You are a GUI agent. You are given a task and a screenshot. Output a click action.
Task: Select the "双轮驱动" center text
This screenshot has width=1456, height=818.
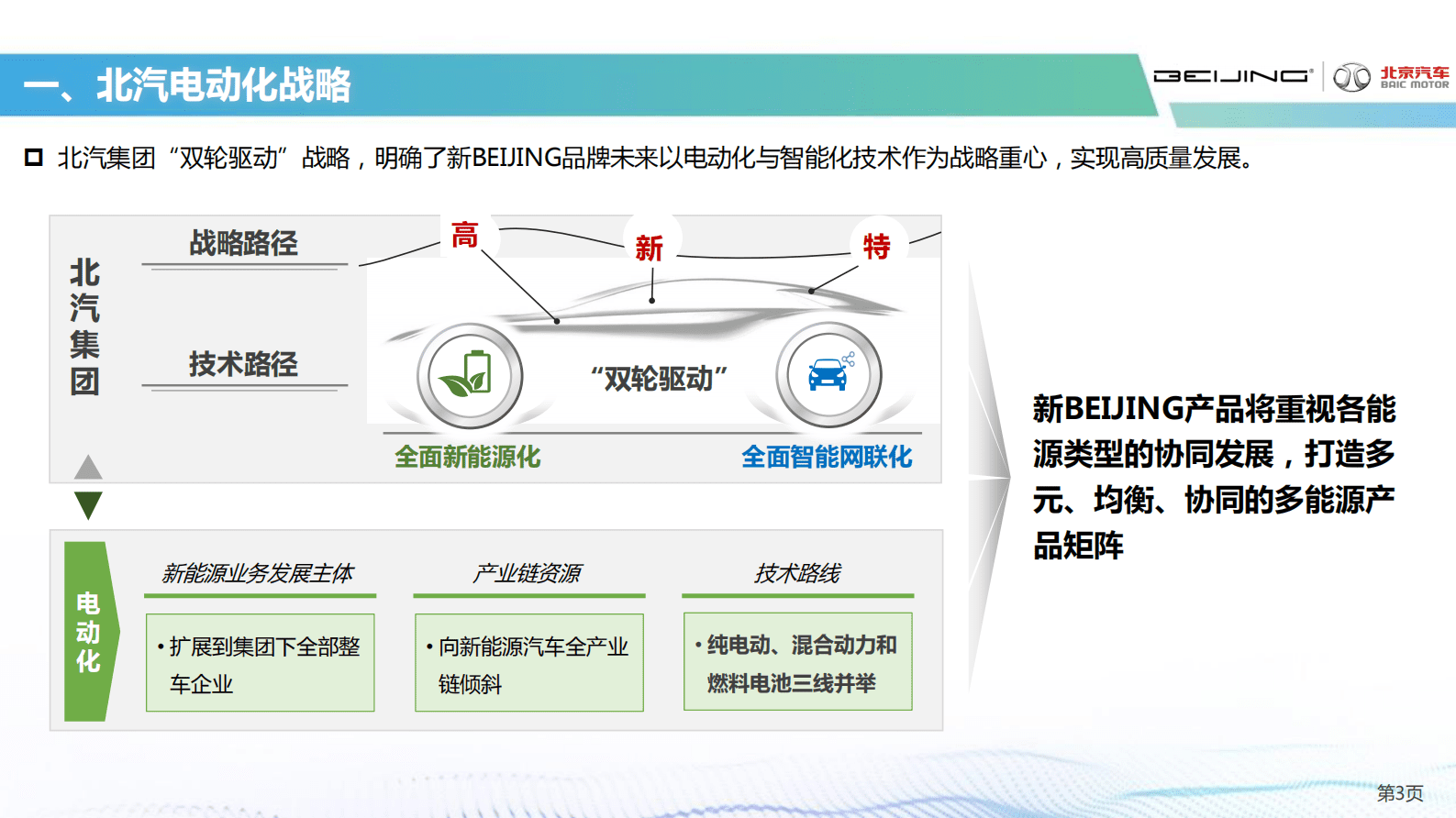659,378
